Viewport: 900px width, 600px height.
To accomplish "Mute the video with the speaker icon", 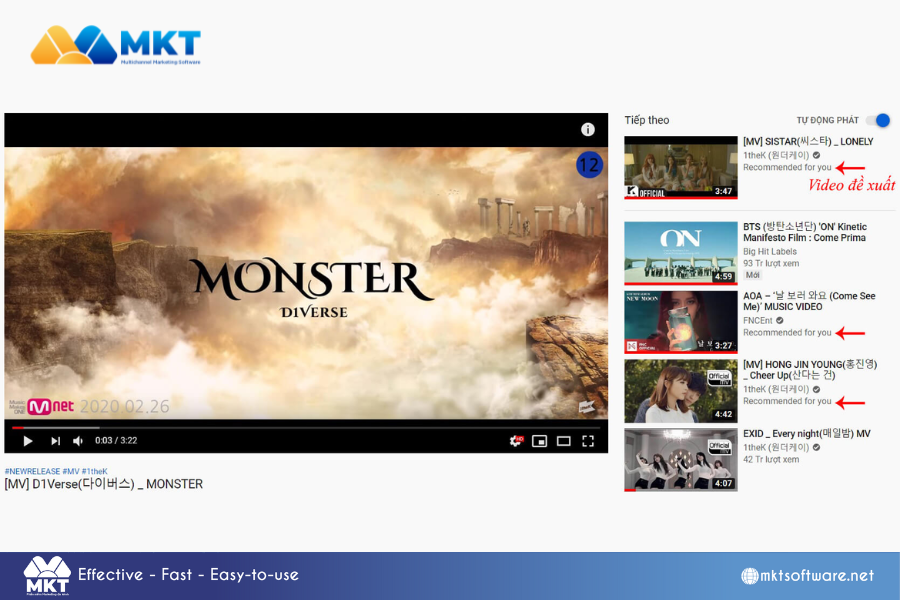I will (x=78, y=441).
